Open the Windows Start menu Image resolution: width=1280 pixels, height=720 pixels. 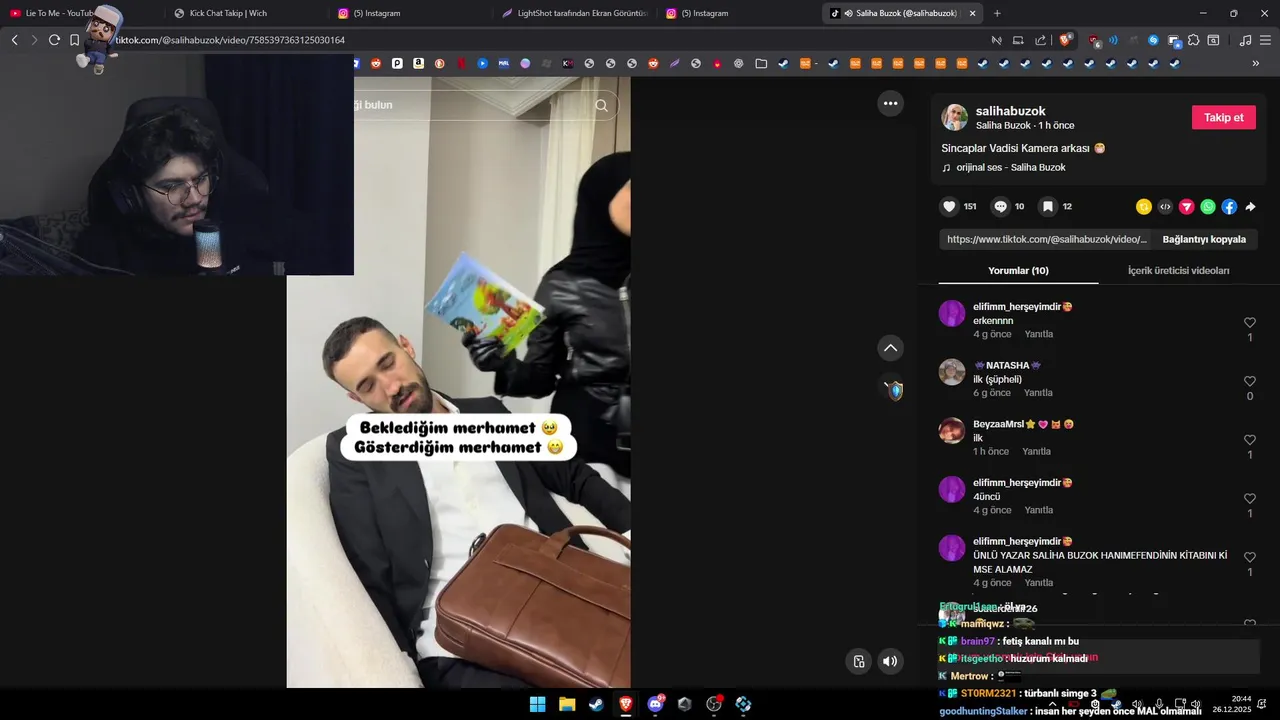click(x=538, y=704)
